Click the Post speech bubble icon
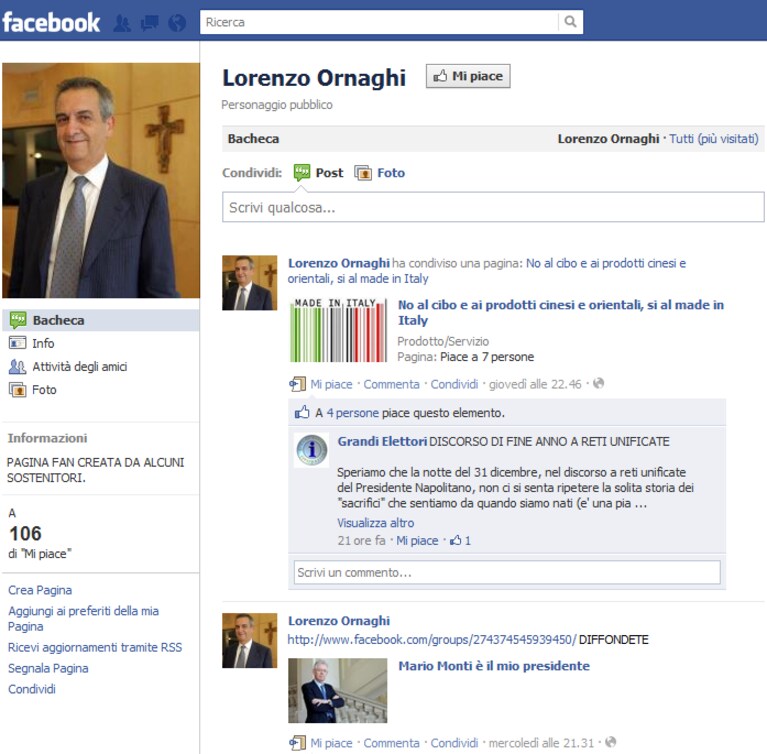Viewport: 767px width, 754px height. coord(302,172)
